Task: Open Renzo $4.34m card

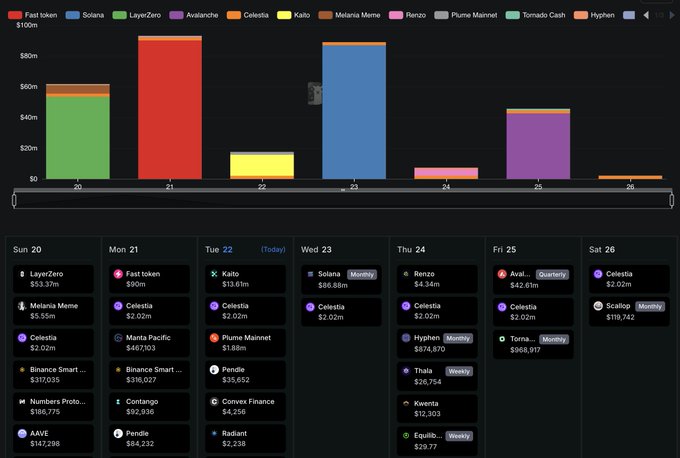Action: tap(437, 279)
